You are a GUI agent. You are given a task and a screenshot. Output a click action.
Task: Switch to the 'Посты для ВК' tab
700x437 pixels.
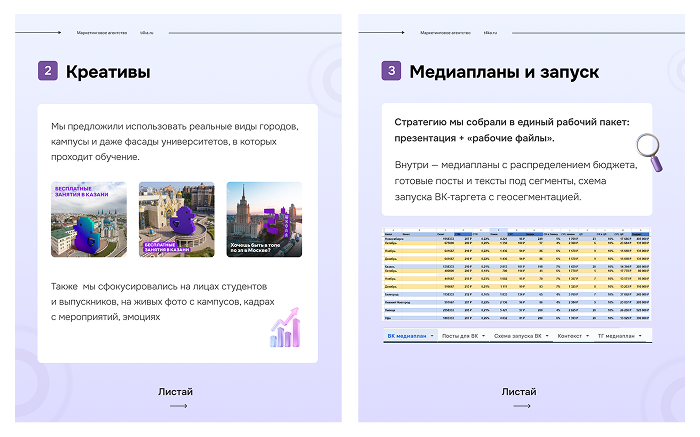point(461,337)
